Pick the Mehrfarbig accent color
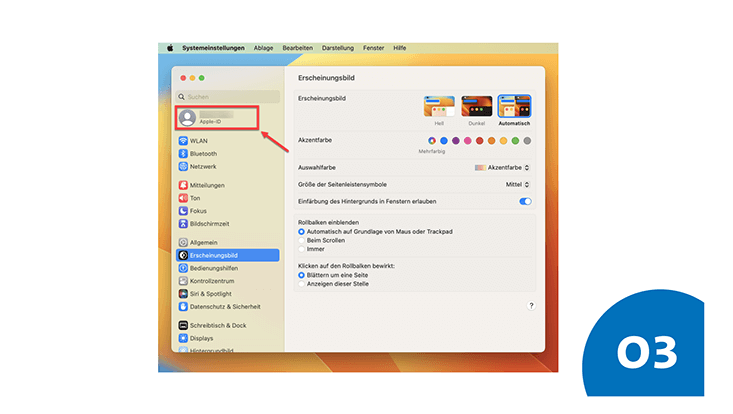This screenshot has width=733, height=414. 432,141
